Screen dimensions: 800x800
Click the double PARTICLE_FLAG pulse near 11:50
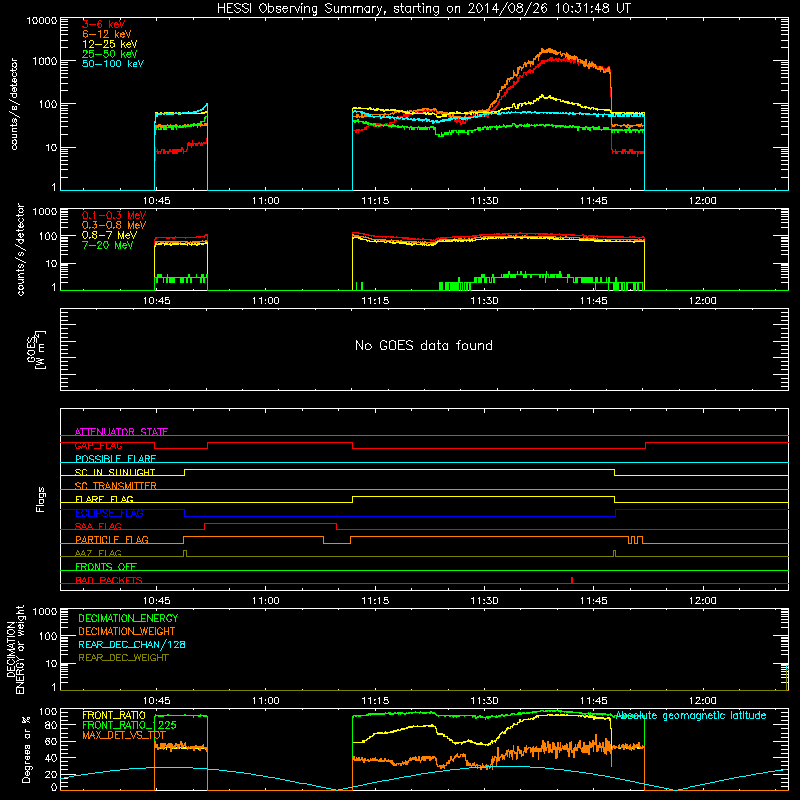click(635, 540)
